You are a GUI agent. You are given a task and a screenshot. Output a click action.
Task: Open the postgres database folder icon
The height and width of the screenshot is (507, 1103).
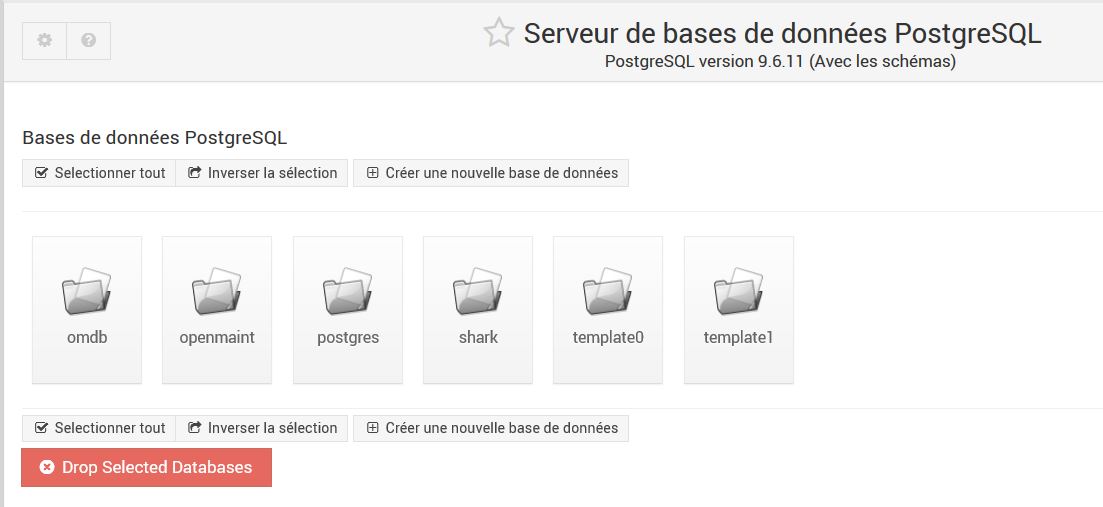point(348,291)
